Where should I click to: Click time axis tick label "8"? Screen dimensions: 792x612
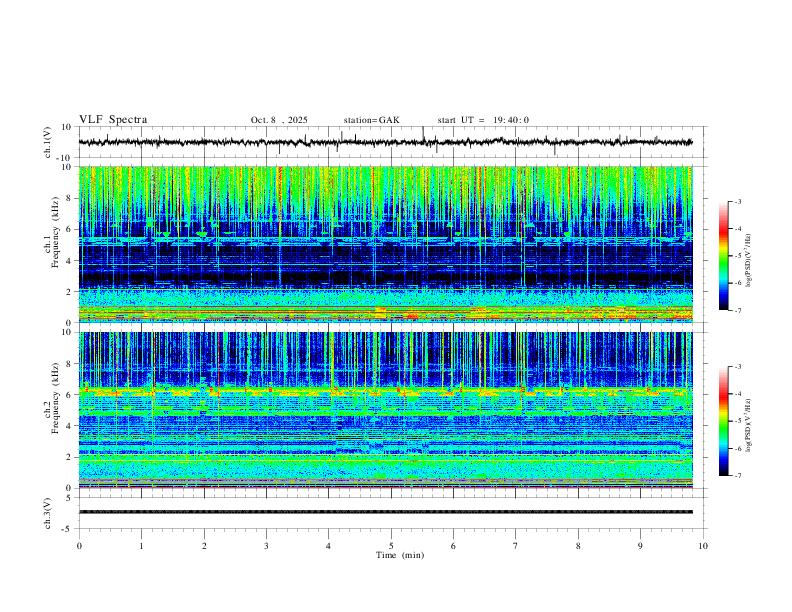click(x=578, y=546)
